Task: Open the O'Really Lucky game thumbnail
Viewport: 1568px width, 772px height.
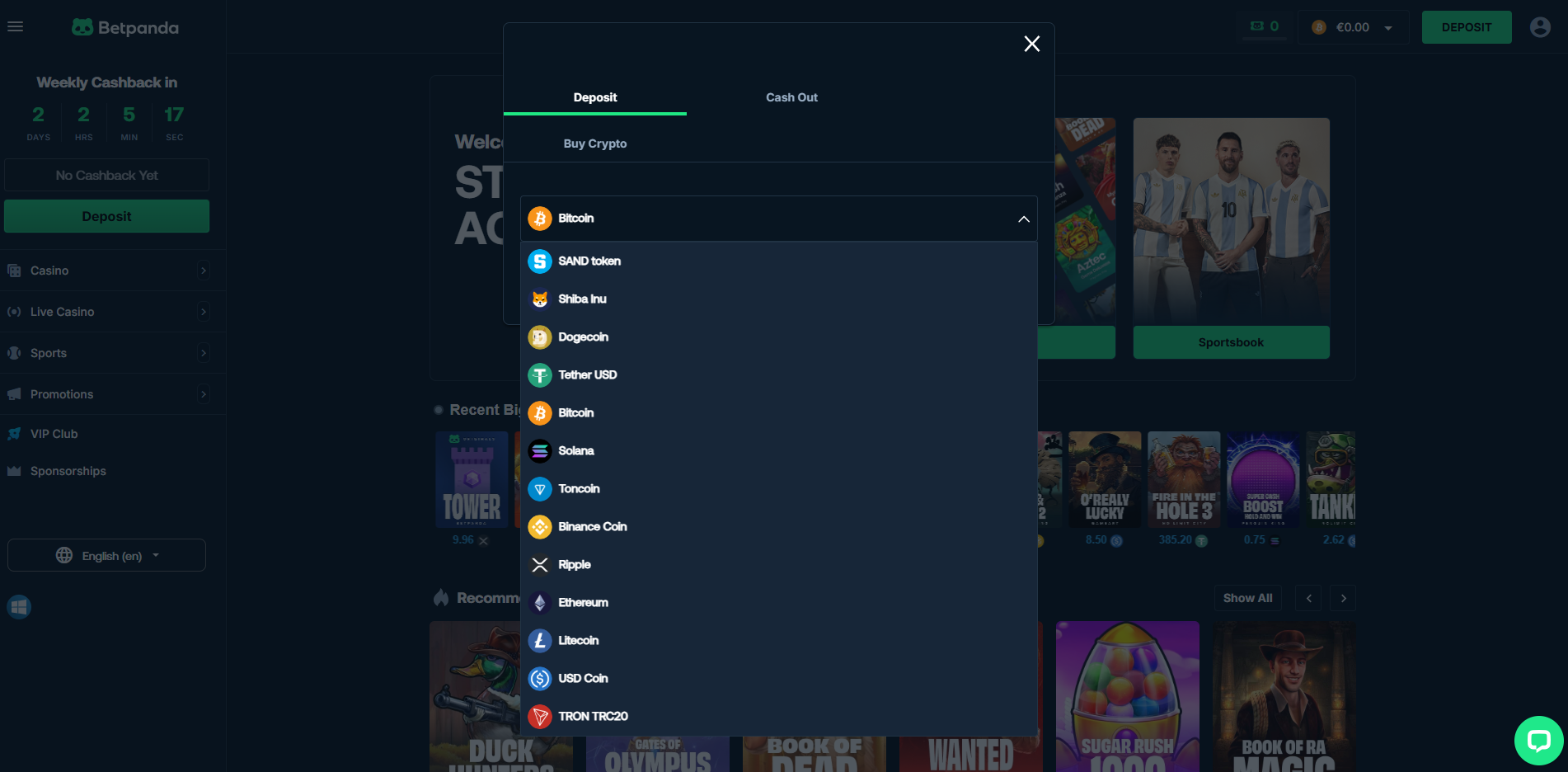Action: pyautogui.click(x=1105, y=479)
